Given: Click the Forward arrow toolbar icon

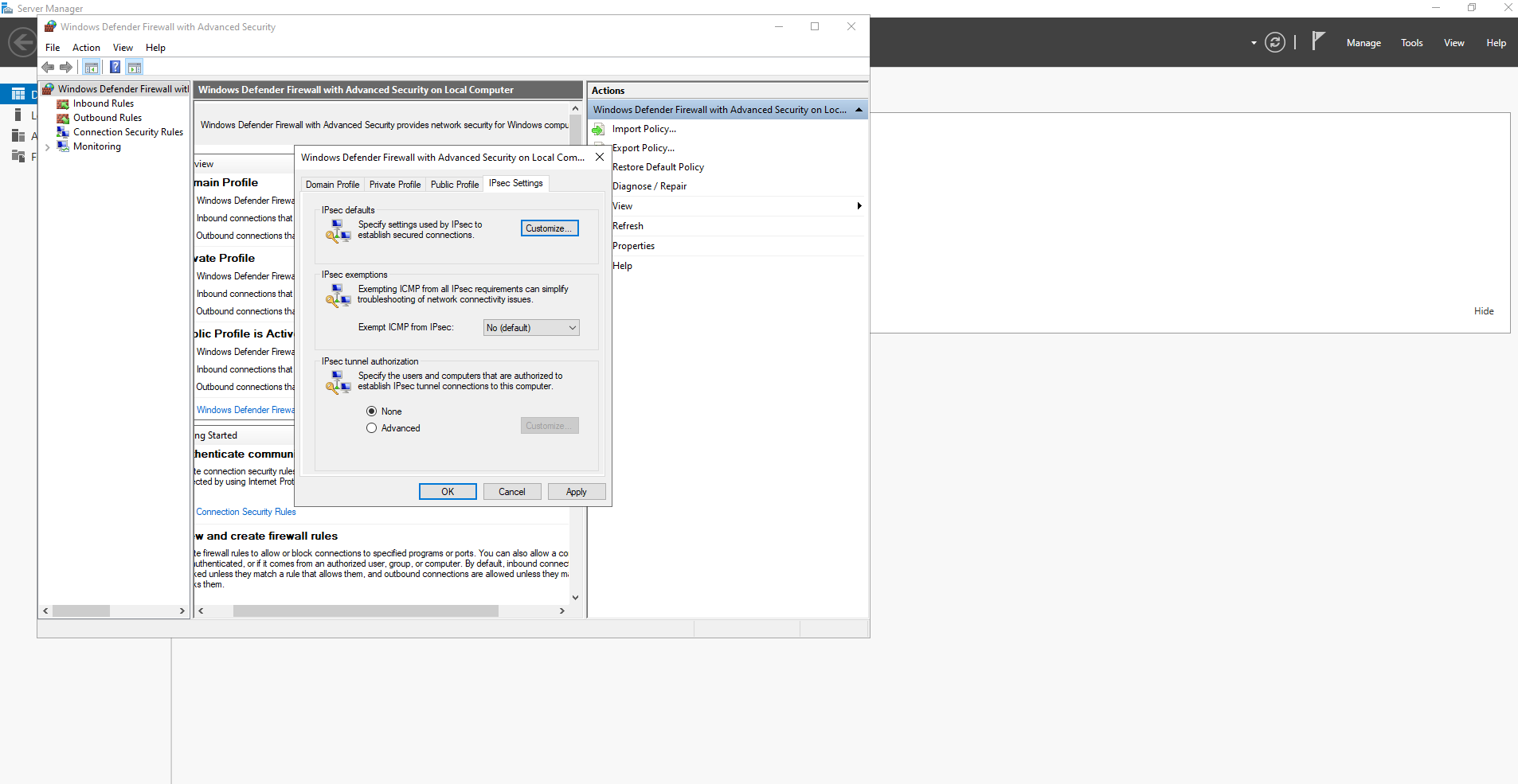Looking at the screenshot, I should (66, 68).
